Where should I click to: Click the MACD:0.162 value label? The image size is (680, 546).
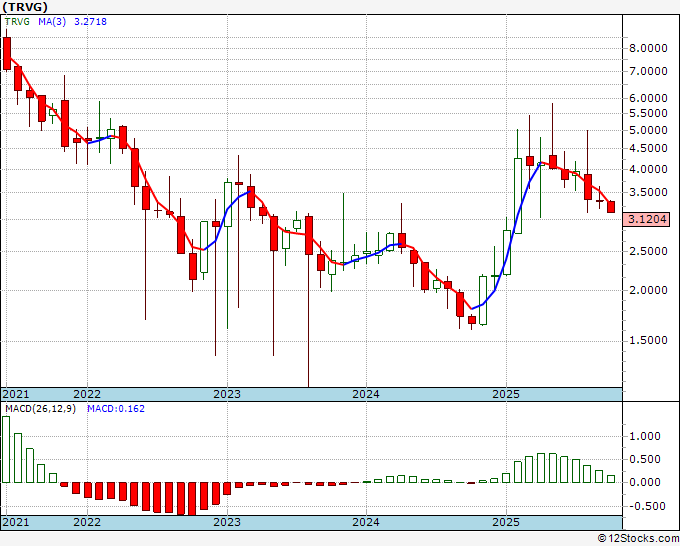pyautogui.click(x=115, y=408)
